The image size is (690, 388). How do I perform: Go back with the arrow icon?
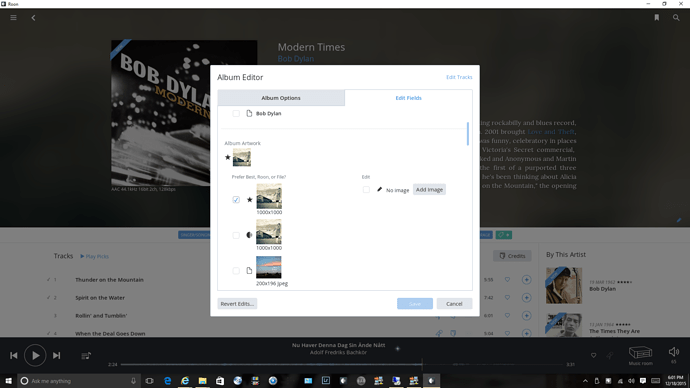(33, 18)
